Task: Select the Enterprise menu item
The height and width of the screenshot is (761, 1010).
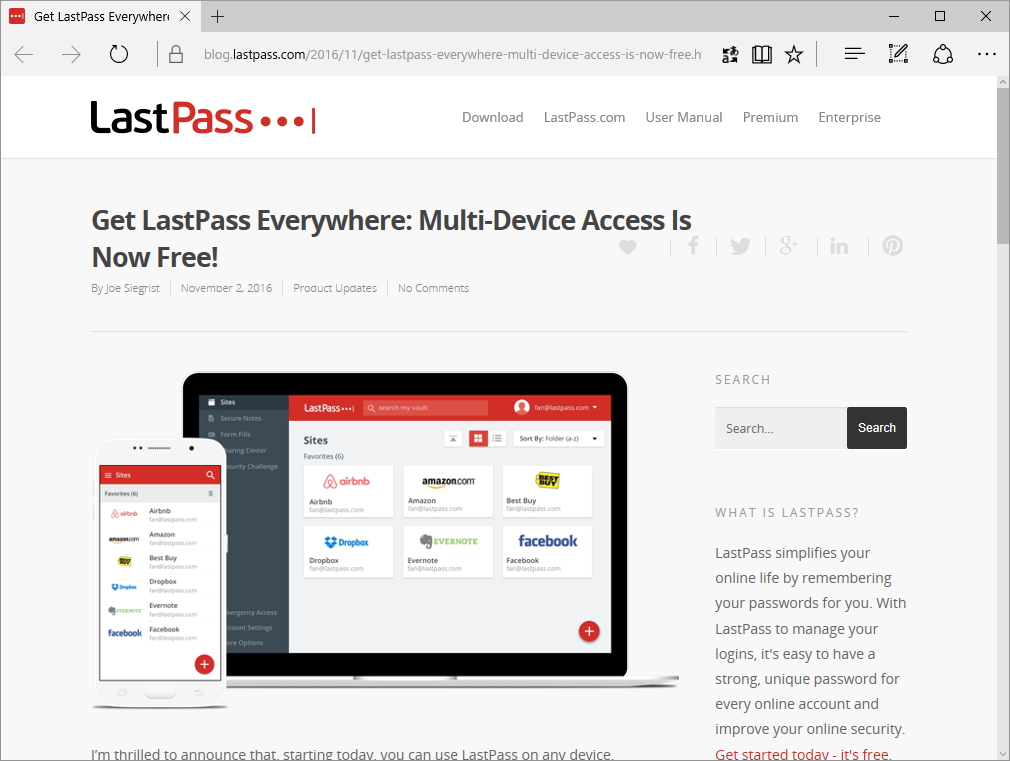Action: click(x=849, y=117)
